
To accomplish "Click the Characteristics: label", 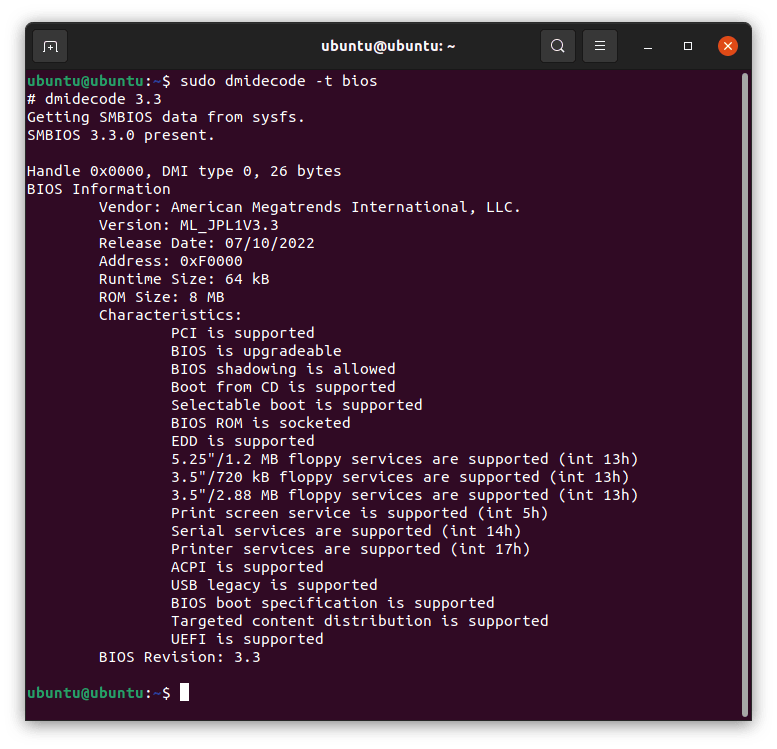I will pos(170,315).
